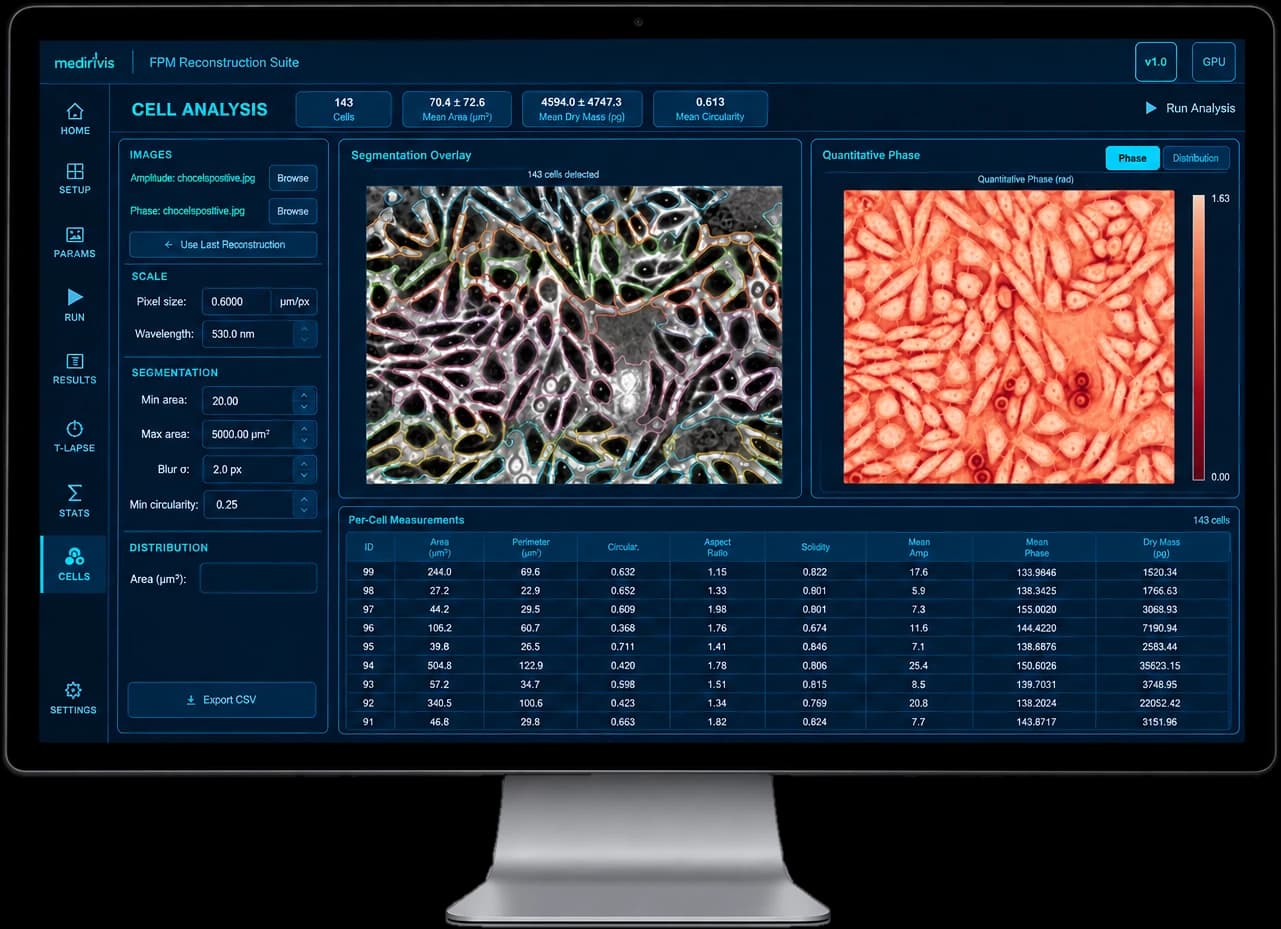Click the Pixel size input field

(x=237, y=302)
